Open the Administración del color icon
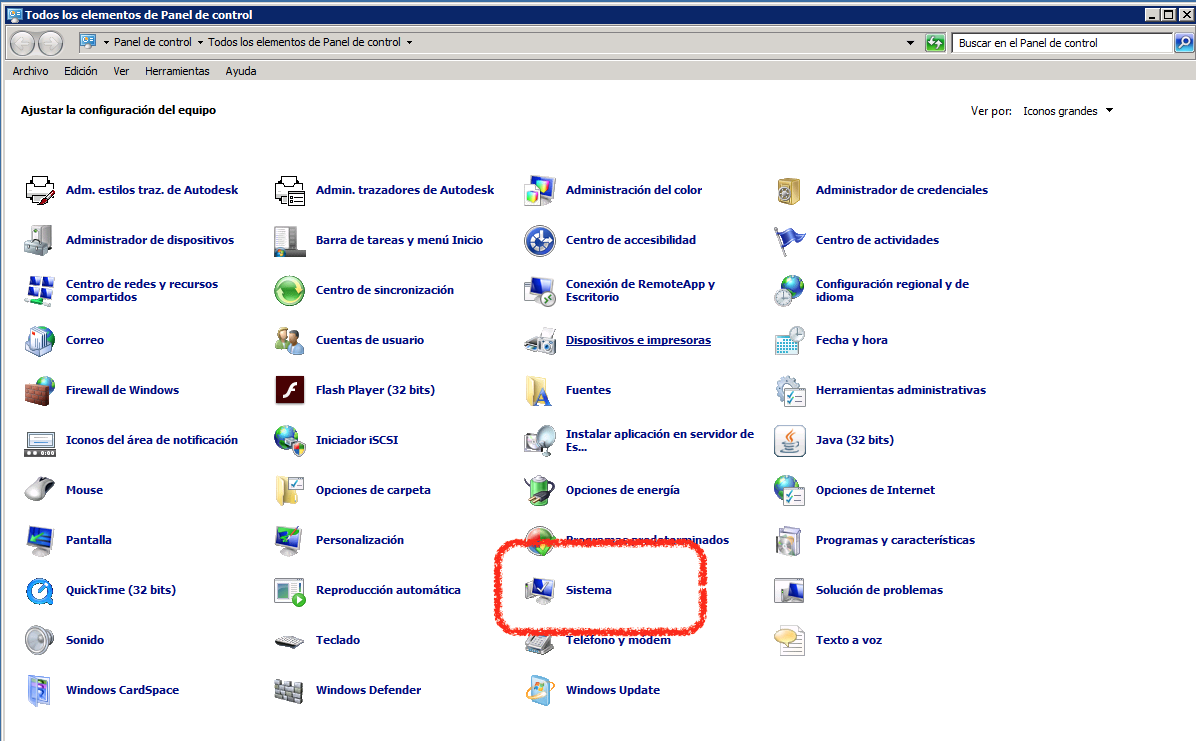Screen dimensions: 1196x741 [x=540, y=190]
